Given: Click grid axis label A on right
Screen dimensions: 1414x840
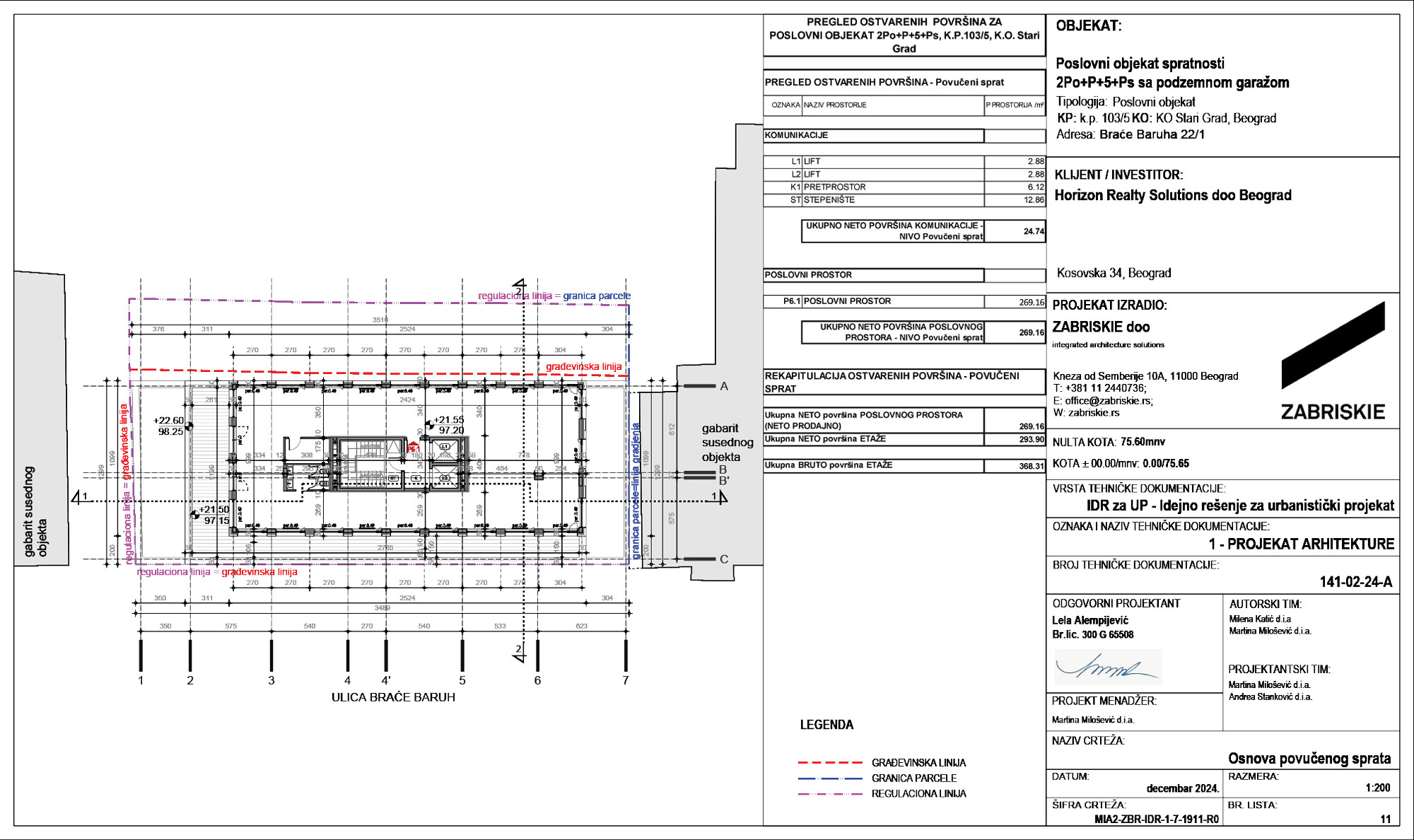Looking at the screenshot, I should click(724, 386).
